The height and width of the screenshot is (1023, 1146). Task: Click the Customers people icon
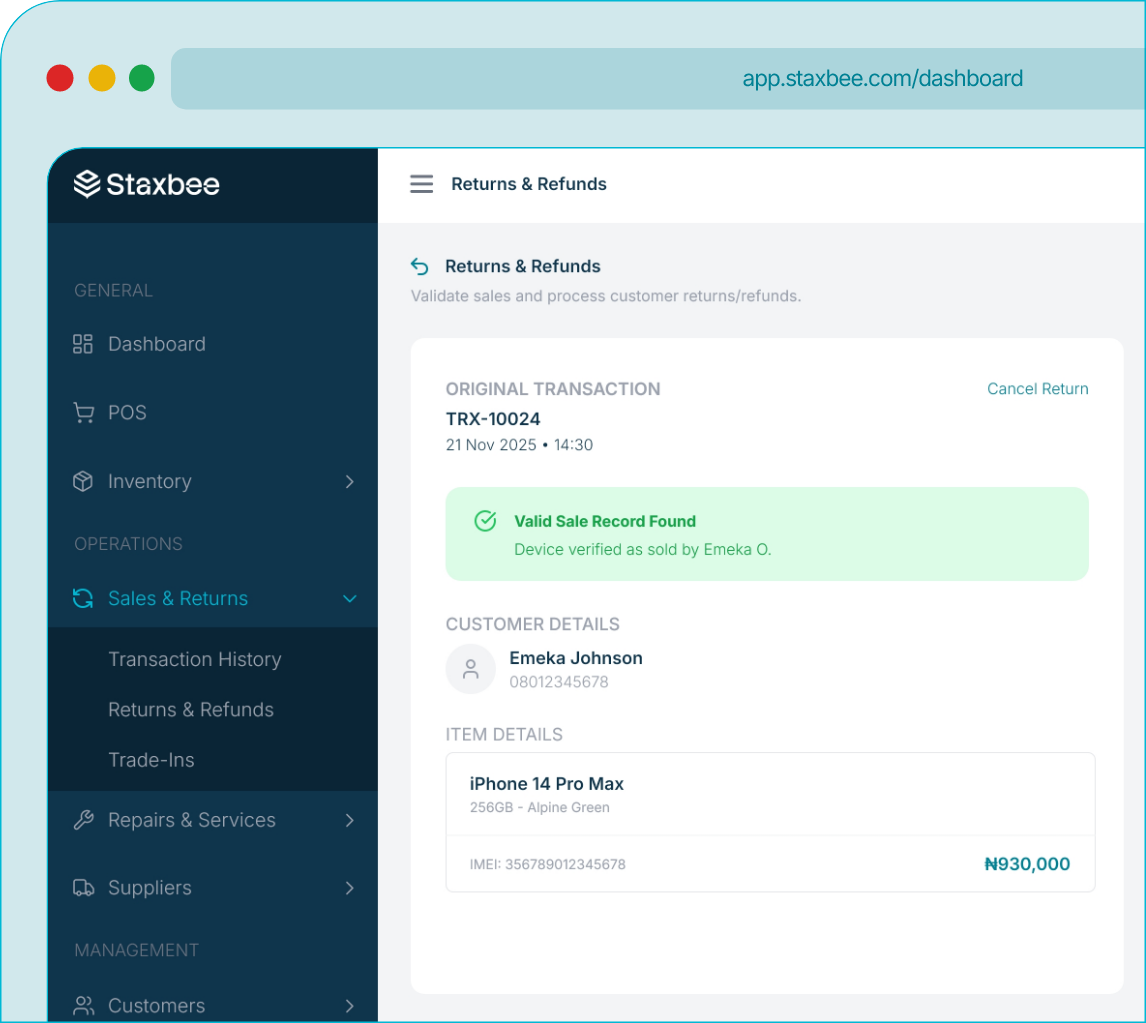click(x=84, y=1005)
